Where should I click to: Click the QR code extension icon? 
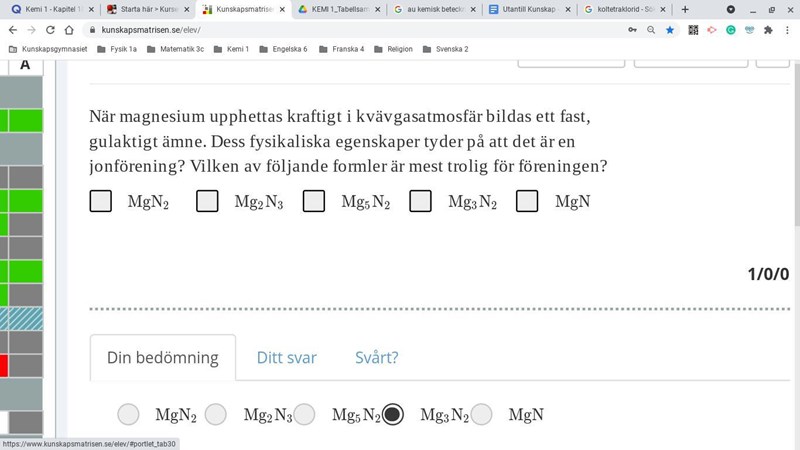coord(693,30)
